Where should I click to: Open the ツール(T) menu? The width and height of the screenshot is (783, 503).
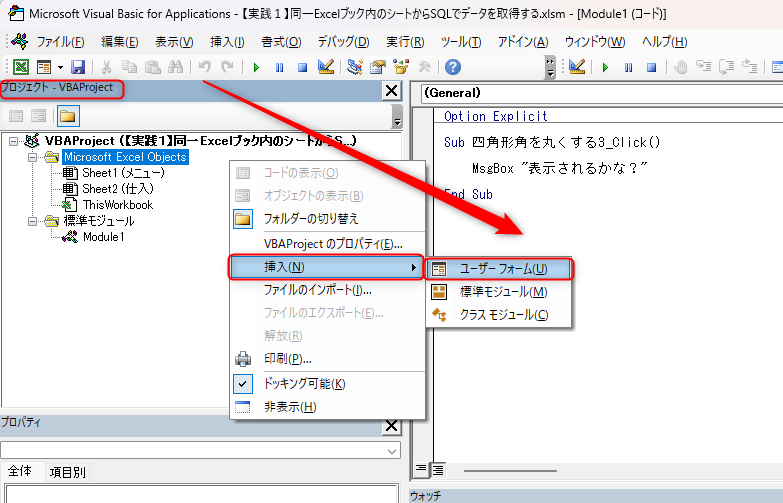461,42
